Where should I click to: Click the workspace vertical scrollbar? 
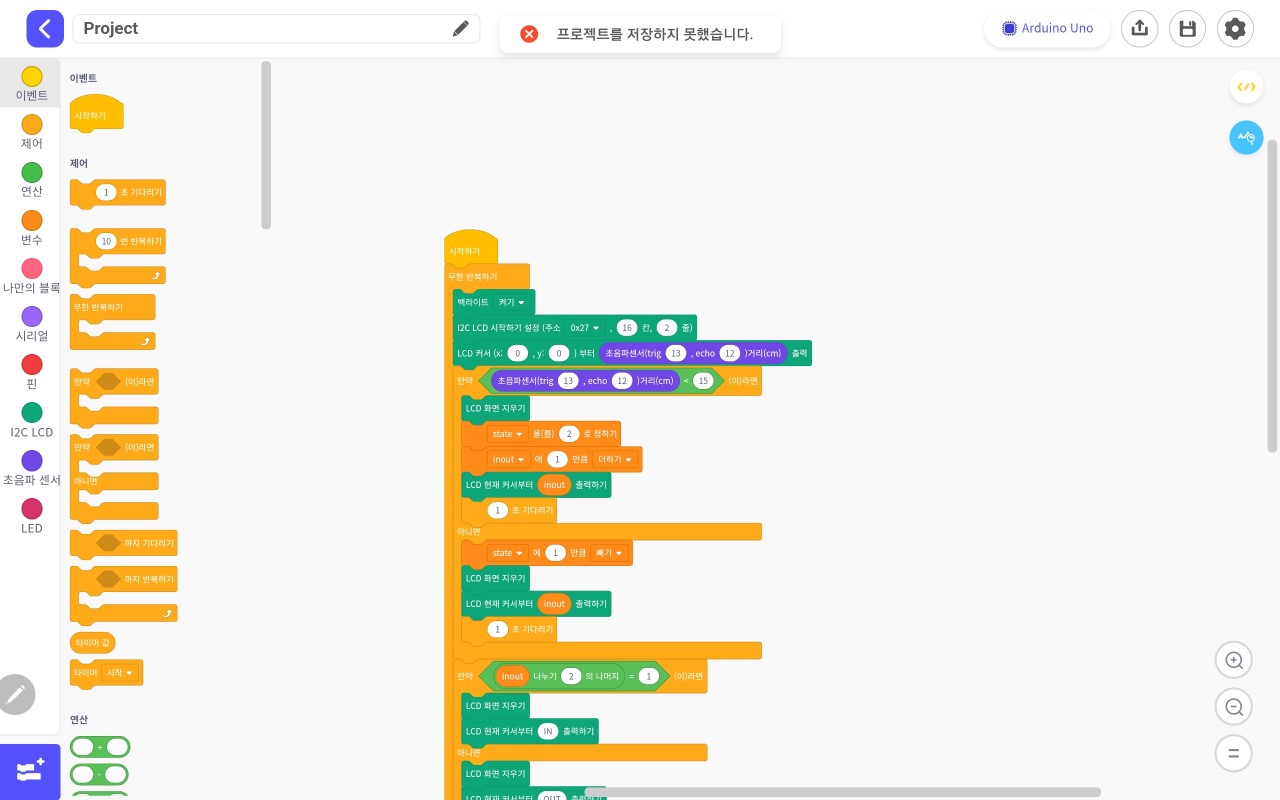[x=1273, y=296]
